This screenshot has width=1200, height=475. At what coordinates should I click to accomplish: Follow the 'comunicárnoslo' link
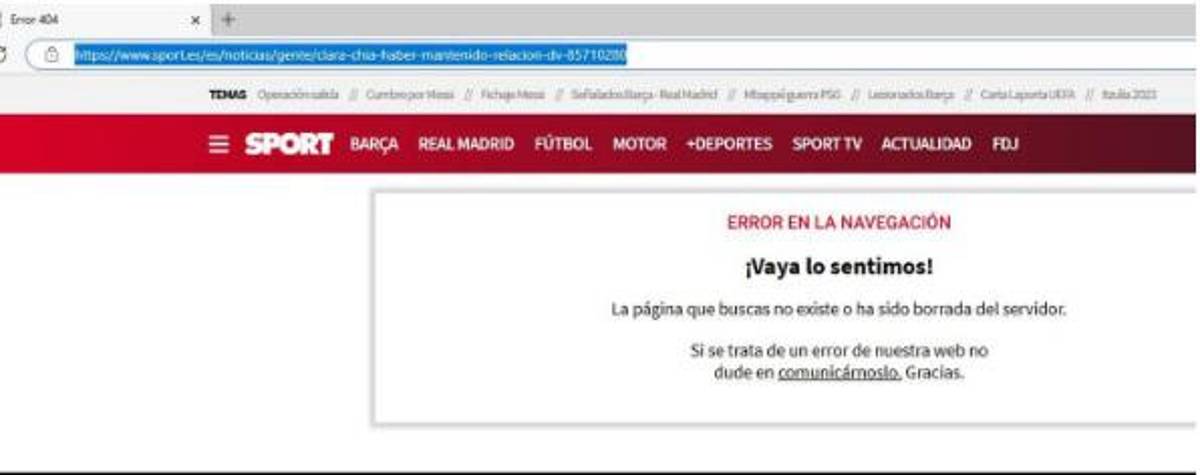839,373
